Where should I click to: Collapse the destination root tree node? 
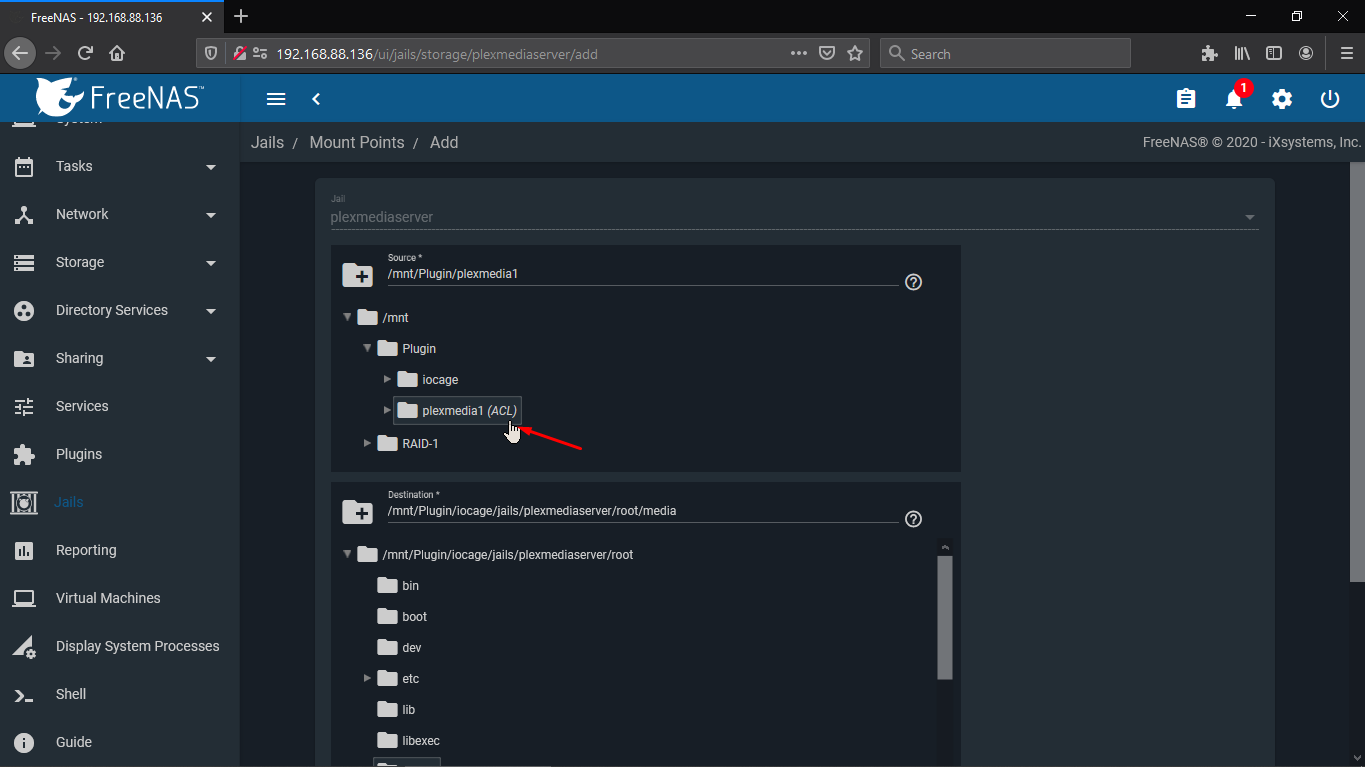tap(347, 554)
